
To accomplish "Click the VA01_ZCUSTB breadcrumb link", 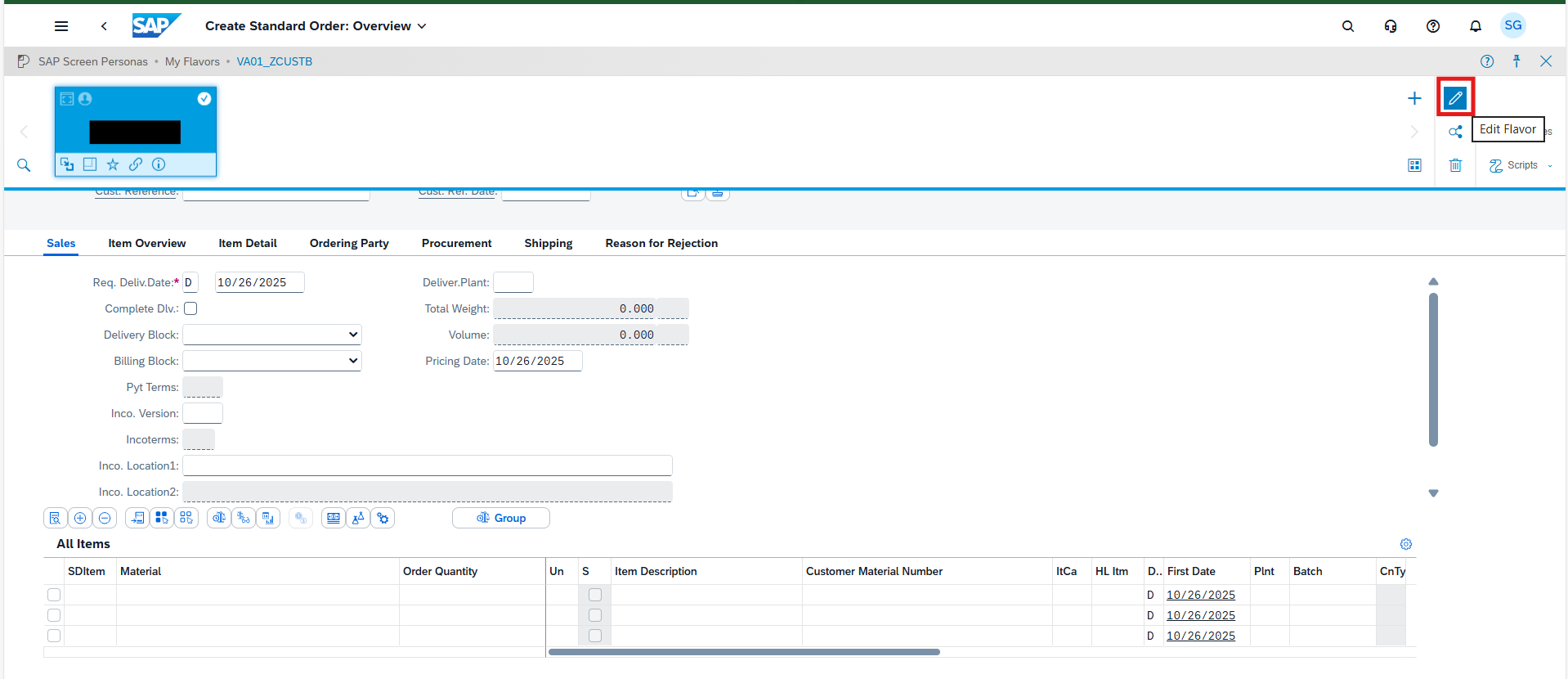I will [x=274, y=61].
